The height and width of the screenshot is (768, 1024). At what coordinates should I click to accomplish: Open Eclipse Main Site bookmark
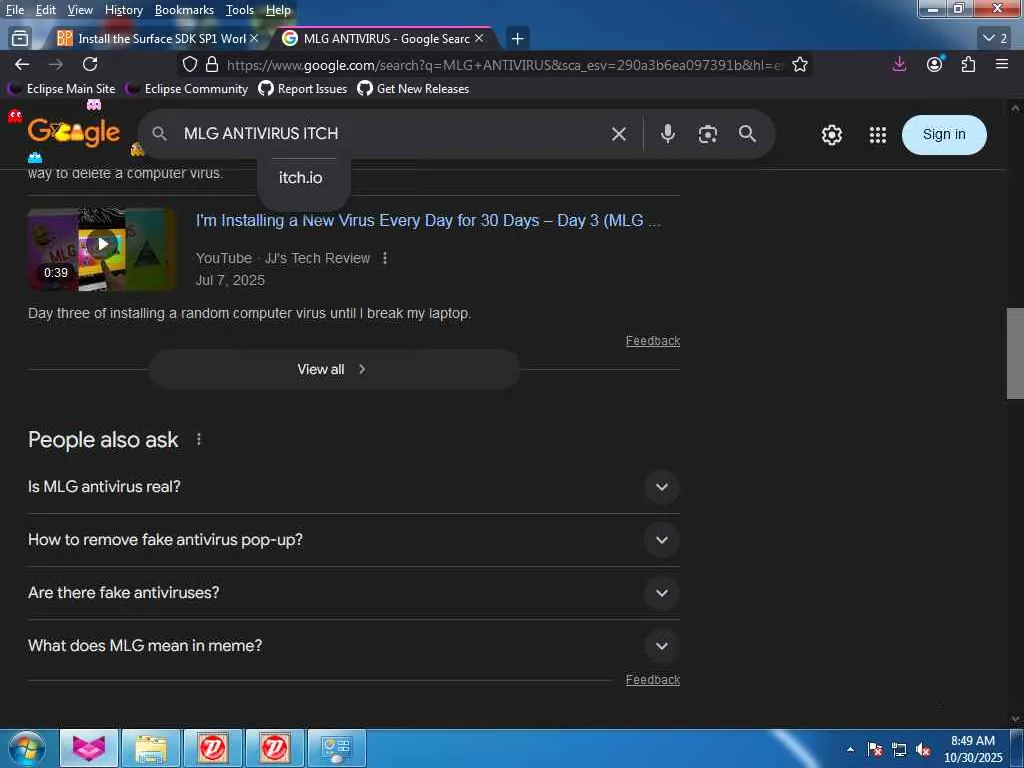pyautogui.click(x=61, y=89)
